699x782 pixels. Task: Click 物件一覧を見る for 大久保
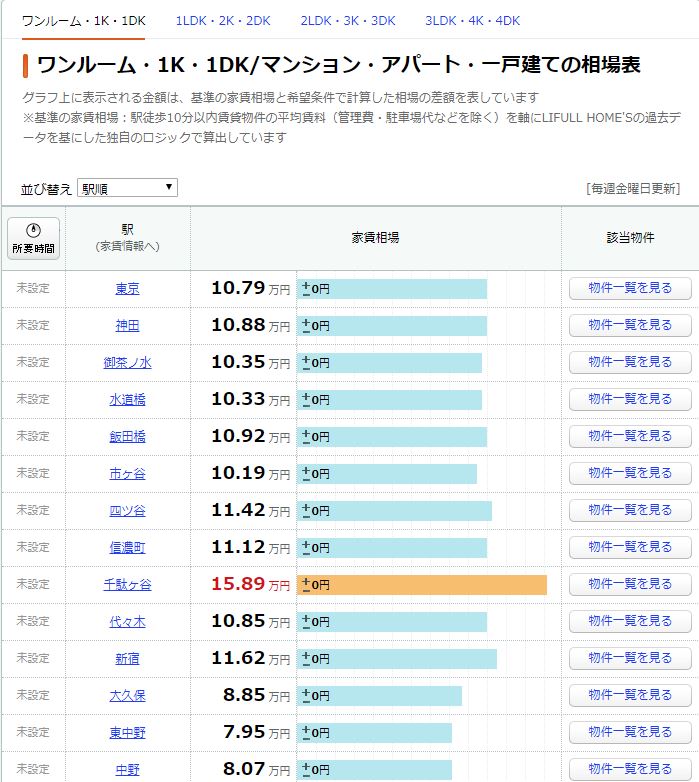(630, 695)
